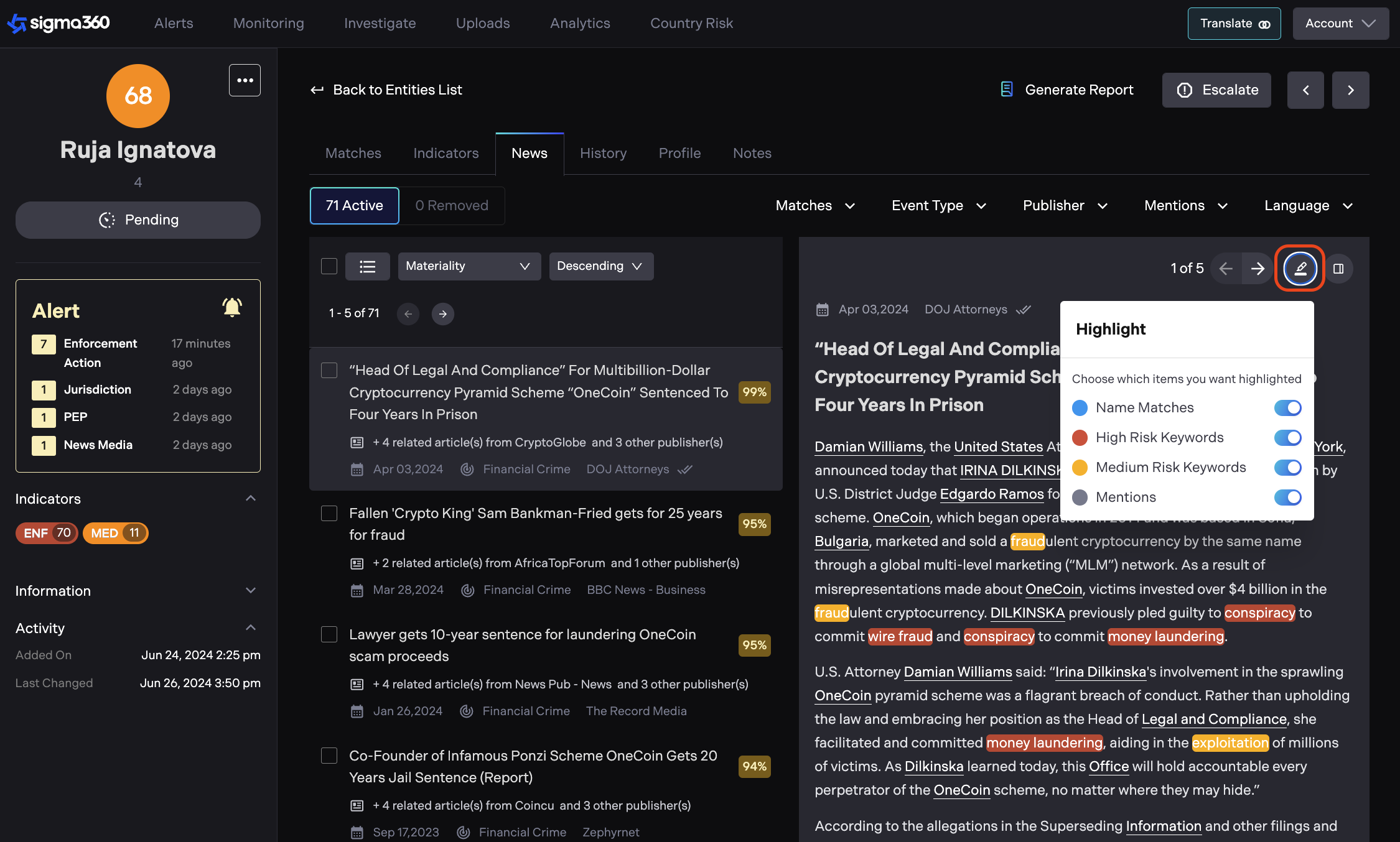Click the High Risk Keywords red swatch
Screen dimensions: 1400x842
pyautogui.click(x=1080, y=438)
